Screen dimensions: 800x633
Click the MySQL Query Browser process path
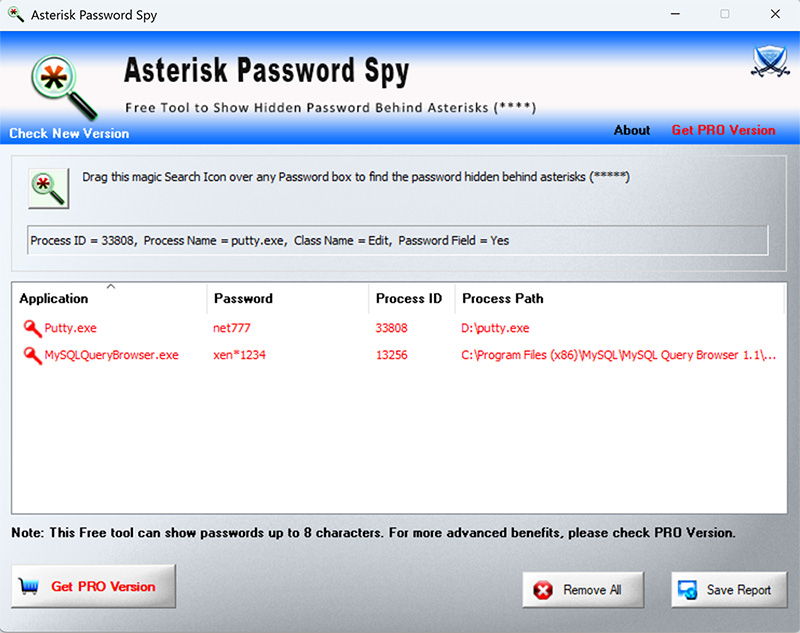click(618, 356)
